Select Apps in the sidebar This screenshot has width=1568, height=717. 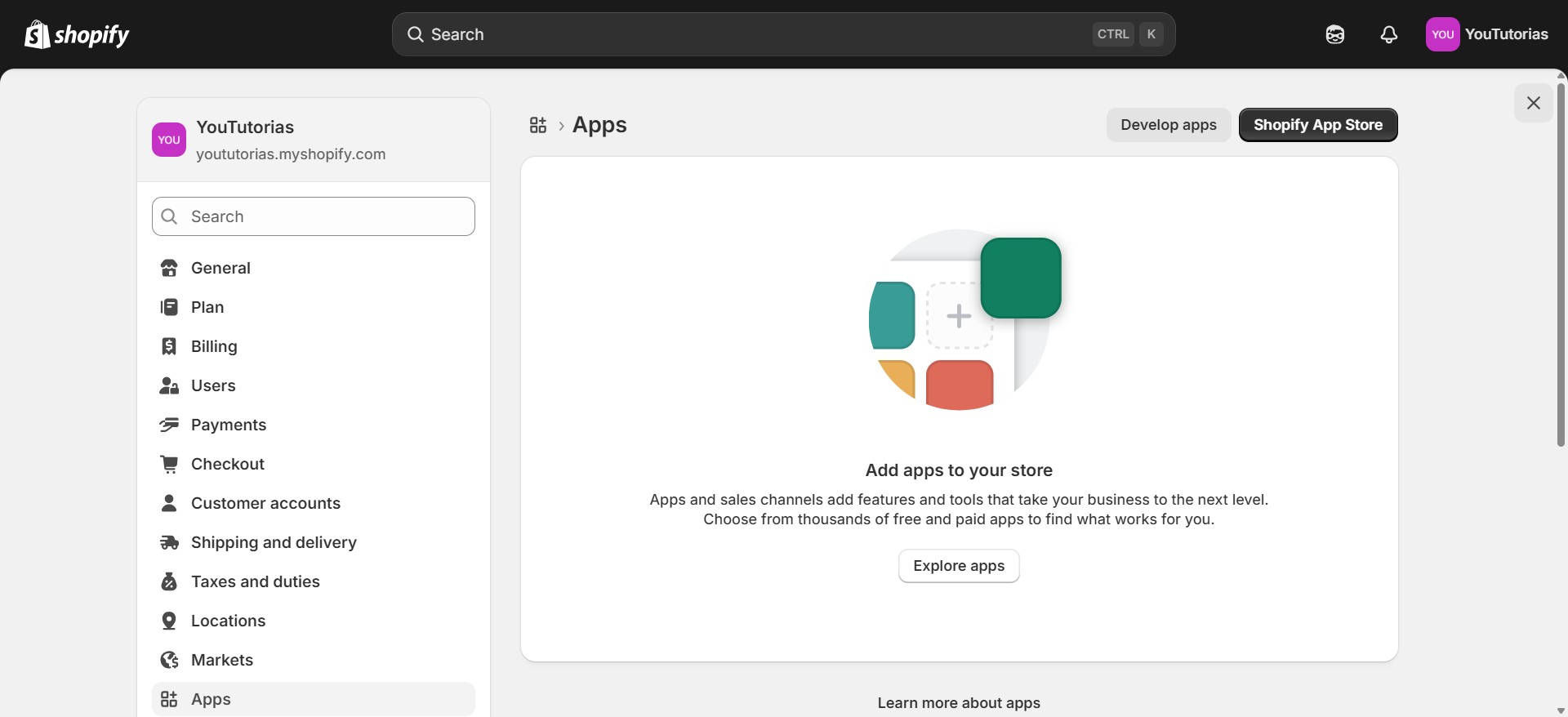coord(314,699)
